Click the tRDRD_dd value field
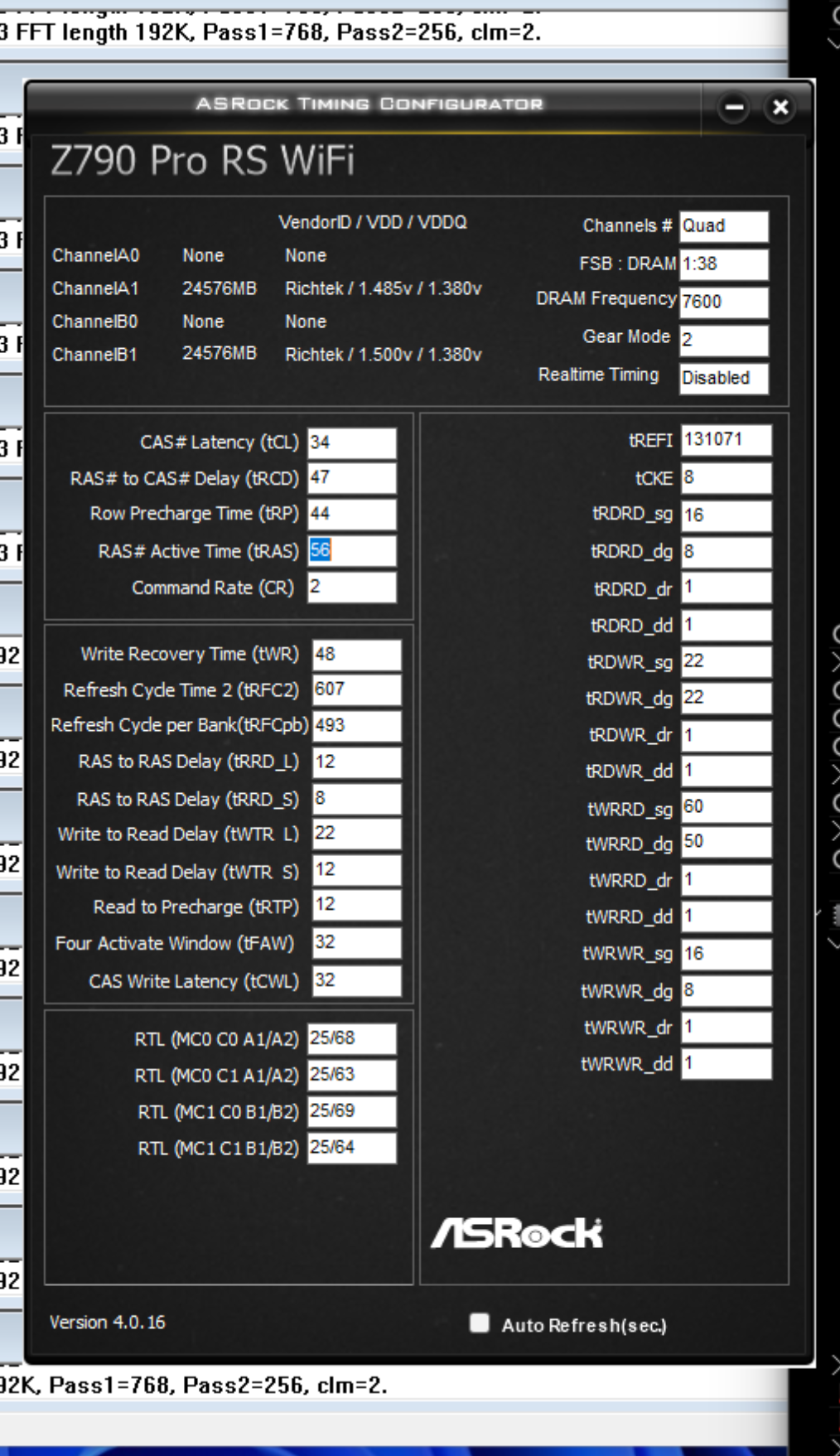The height and width of the screenshot is (1456, 840). [x=727, y=625]
